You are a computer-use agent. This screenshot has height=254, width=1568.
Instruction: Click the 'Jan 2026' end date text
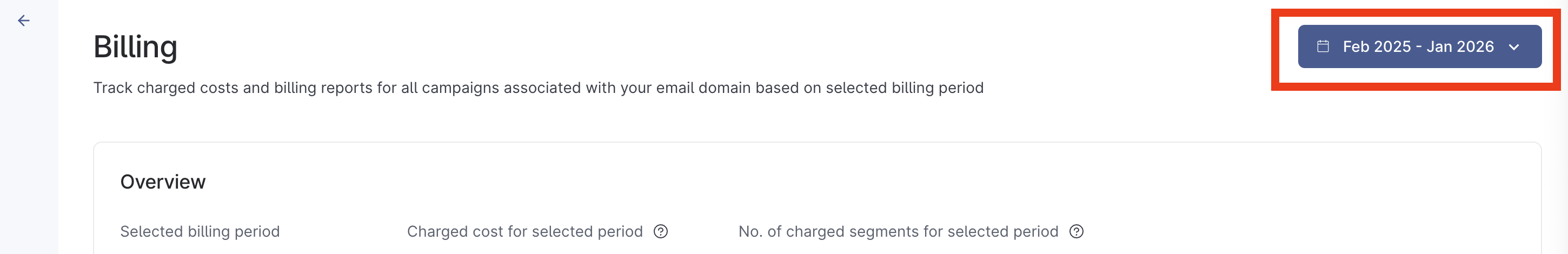point(1460,46)
